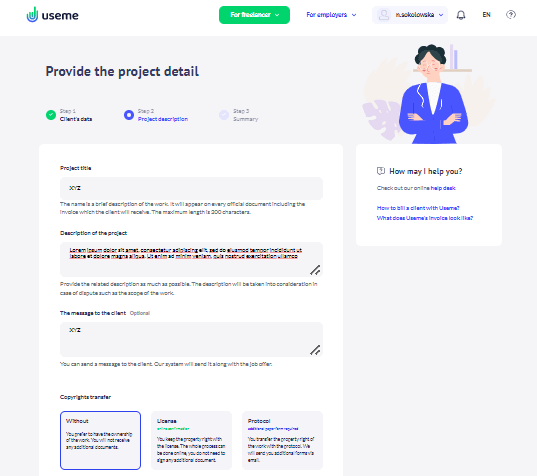Expand the For freelancer dropdown
Image resolution: width=537 pixels, height=476 pixels.
pyautogui.click(x=254, y=15)
